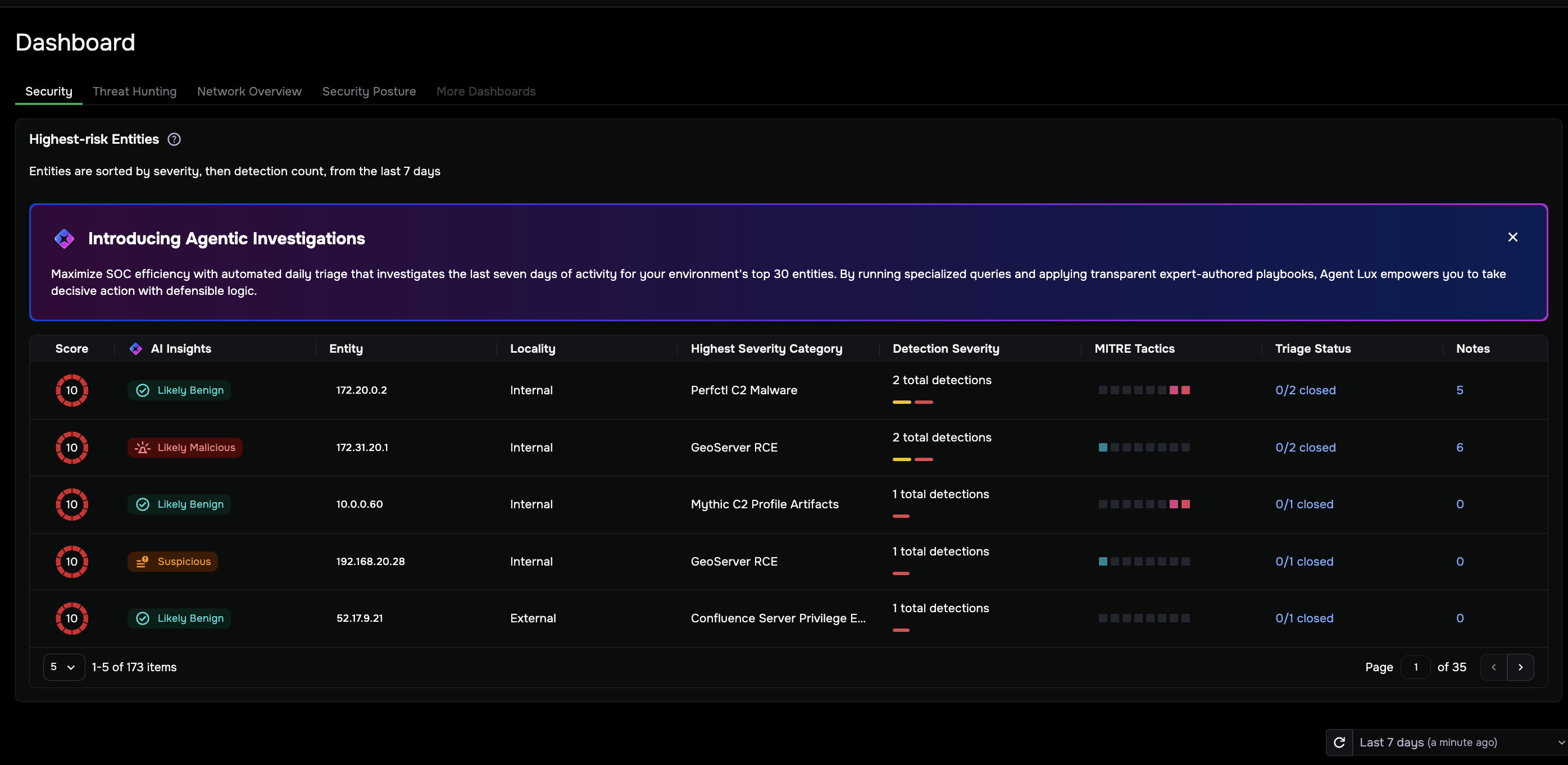The height and width of the screenshot is (765, 1568).
Task: Open notes count 6 for 172.31.20.1
Action: [x=1460, y=447]
